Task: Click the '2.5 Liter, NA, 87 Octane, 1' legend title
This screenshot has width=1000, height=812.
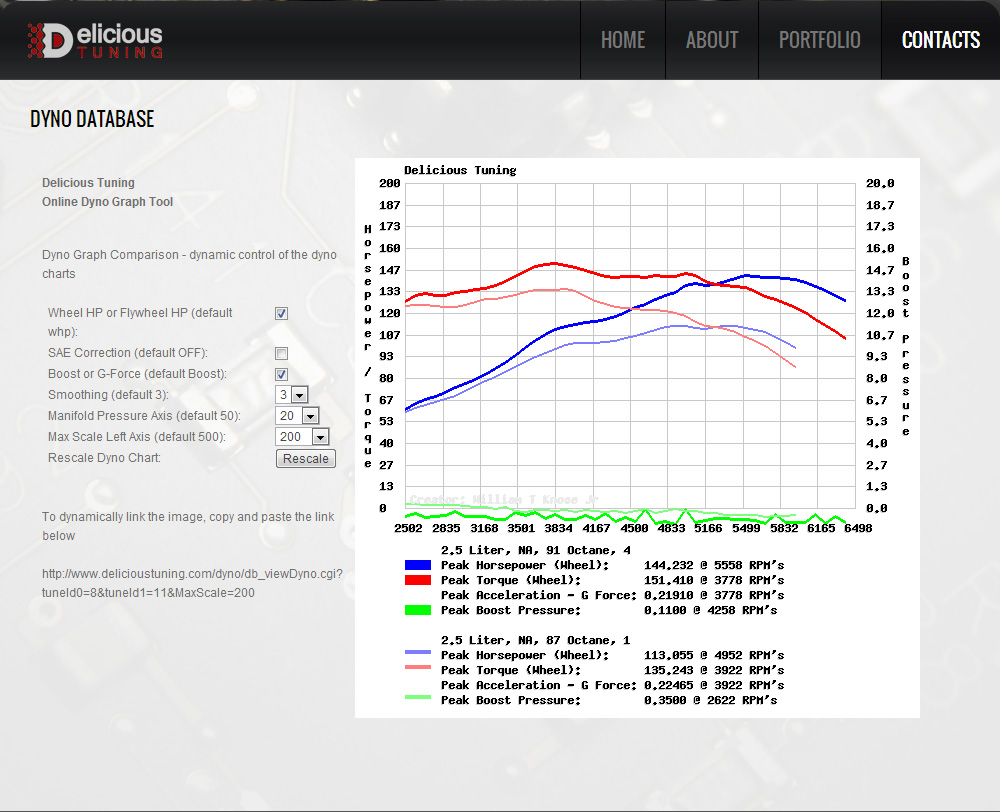Action: click(x=536, y=640)
